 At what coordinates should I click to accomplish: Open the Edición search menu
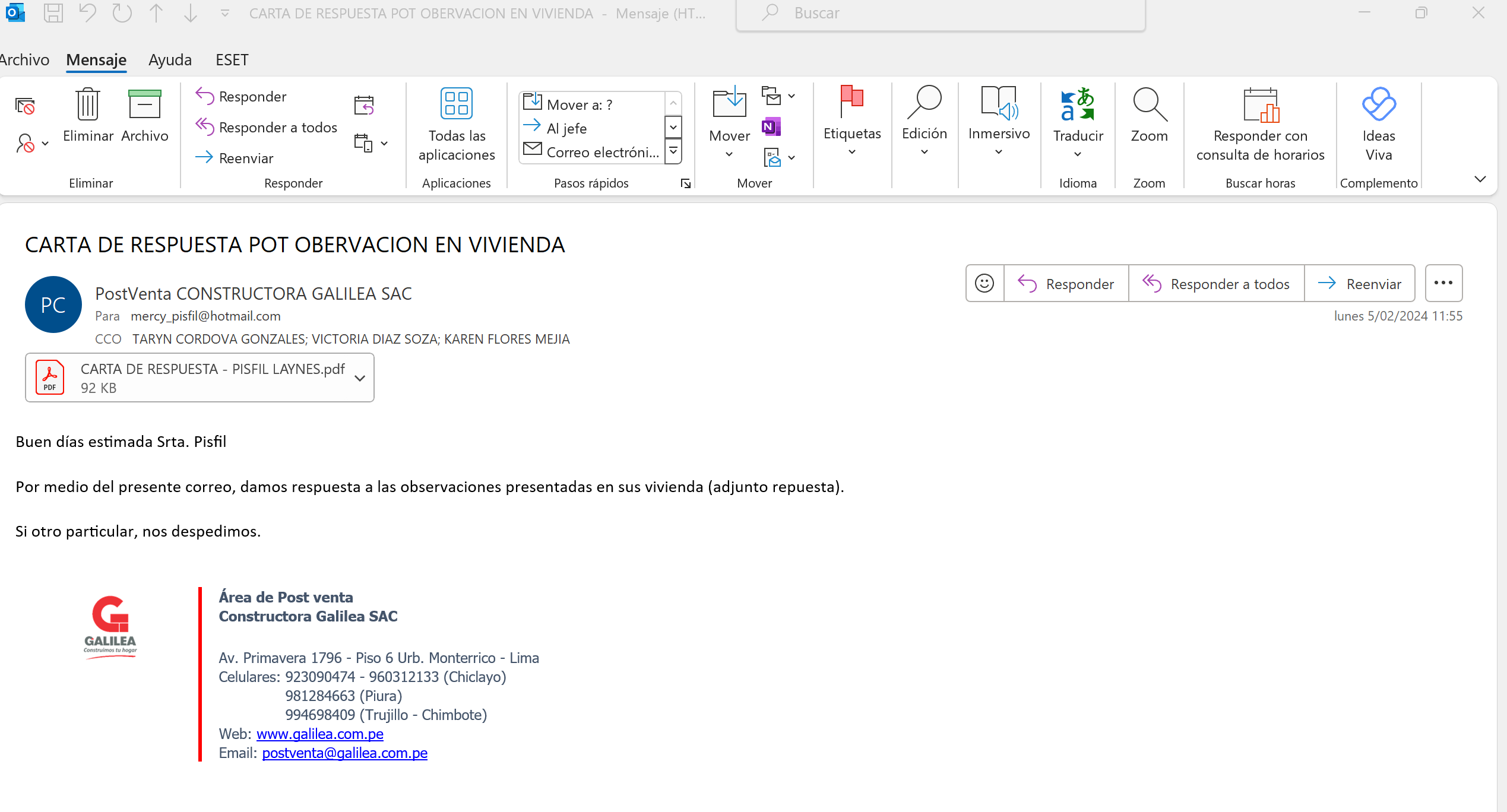(925, 122)
